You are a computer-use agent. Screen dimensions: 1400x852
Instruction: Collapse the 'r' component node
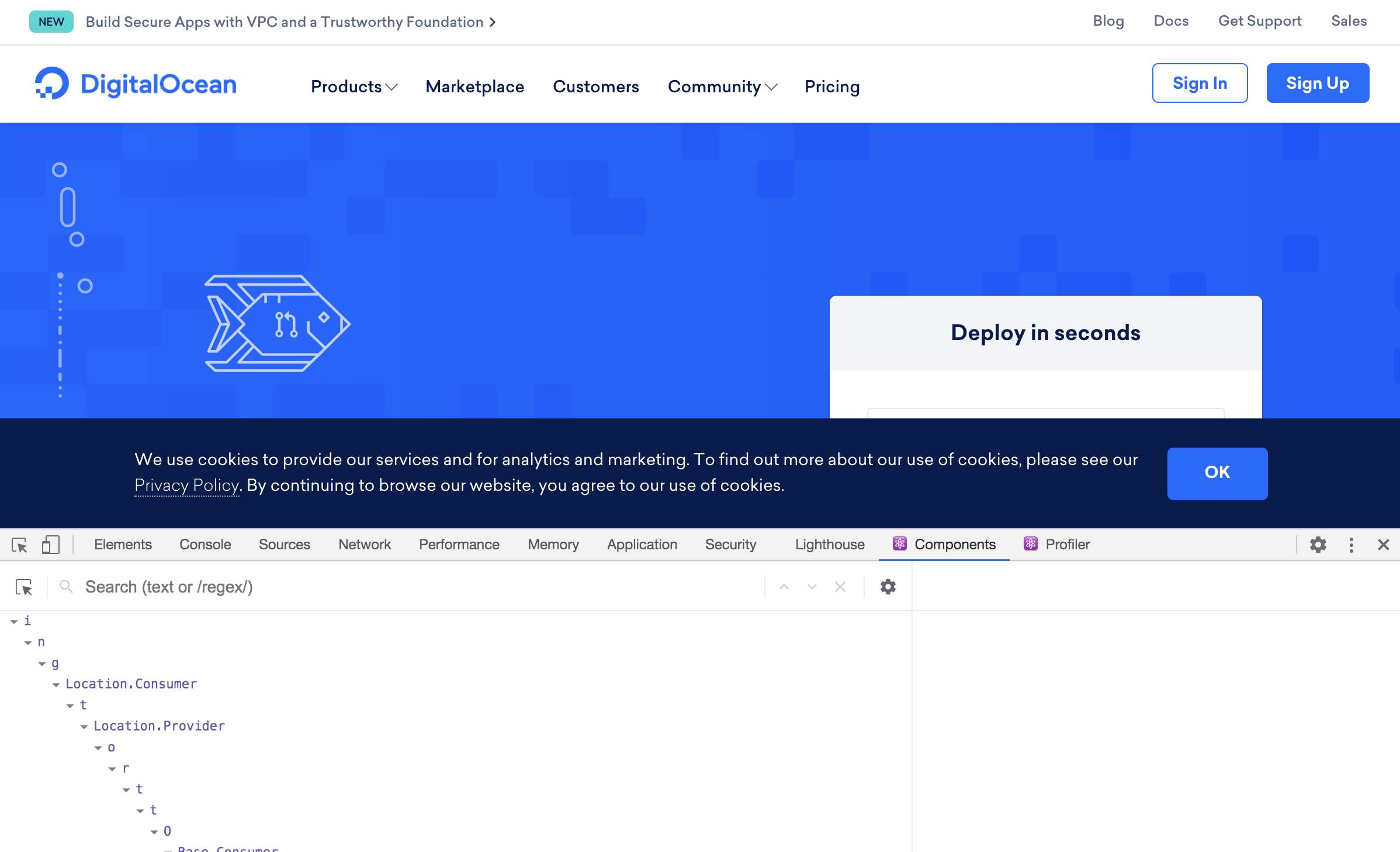click(112, 768)
